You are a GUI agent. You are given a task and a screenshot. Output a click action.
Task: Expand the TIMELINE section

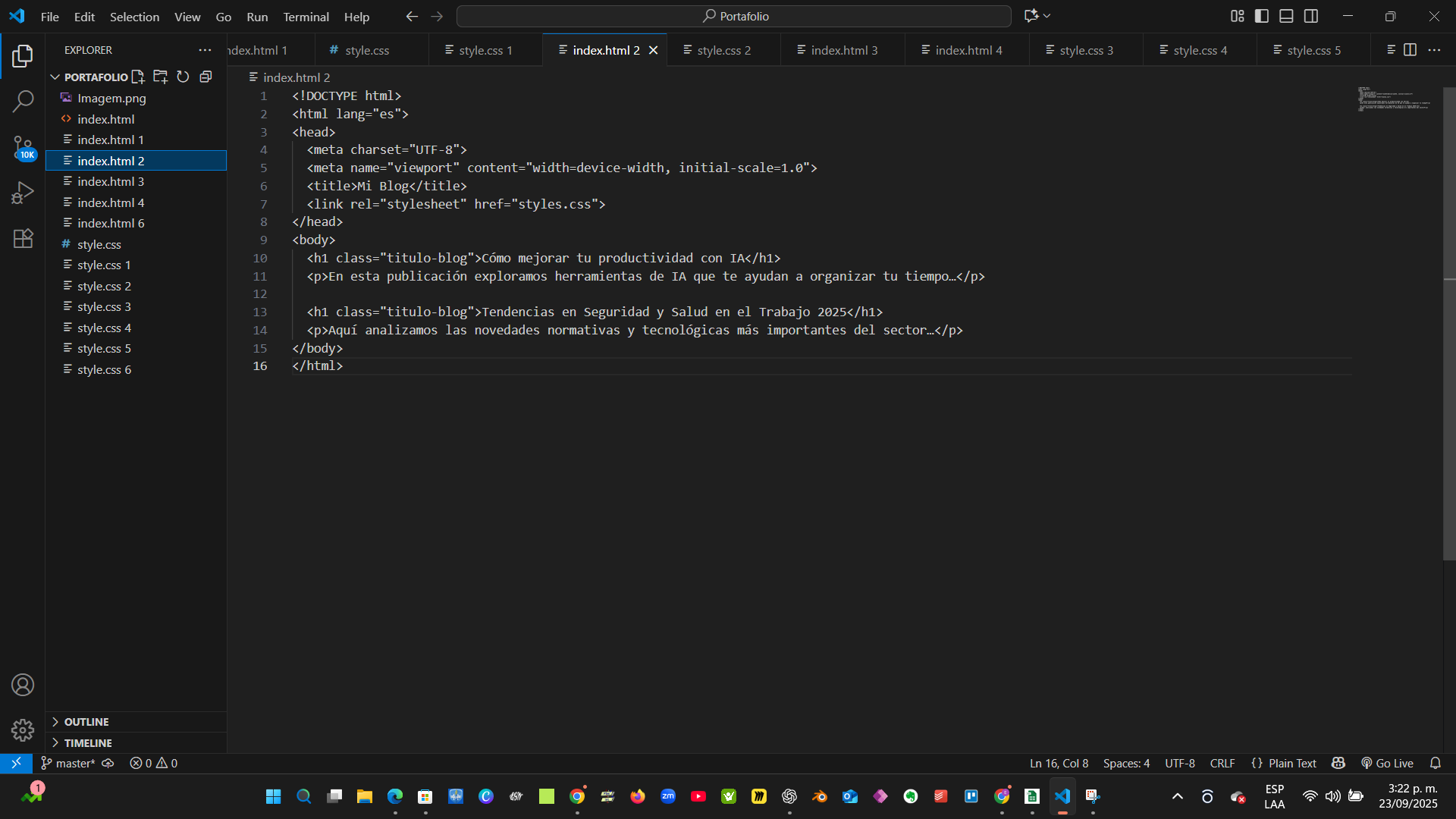pyautogui.click(x=136, y=743)
